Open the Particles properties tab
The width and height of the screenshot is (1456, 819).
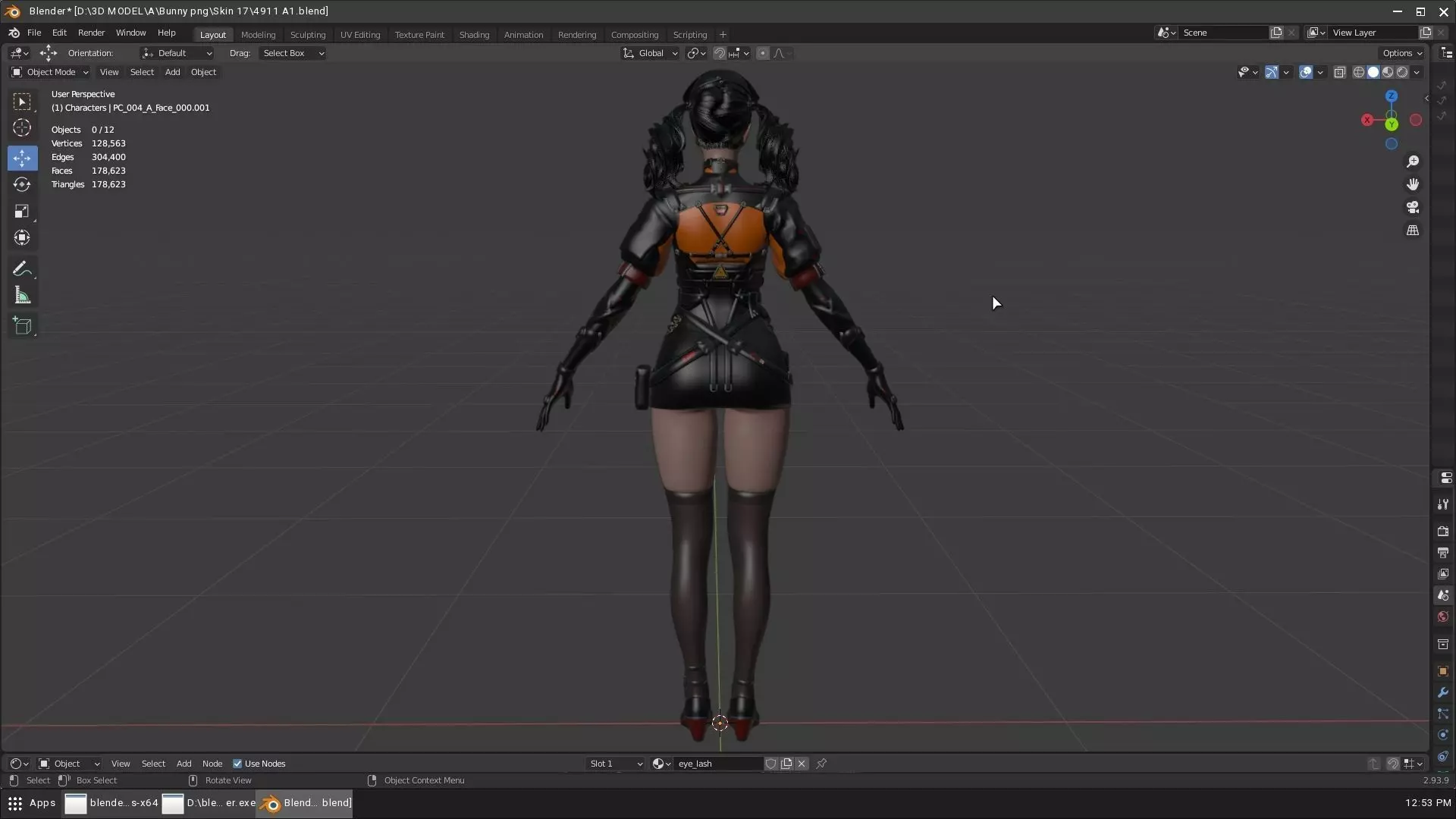tap(1443, 714)
